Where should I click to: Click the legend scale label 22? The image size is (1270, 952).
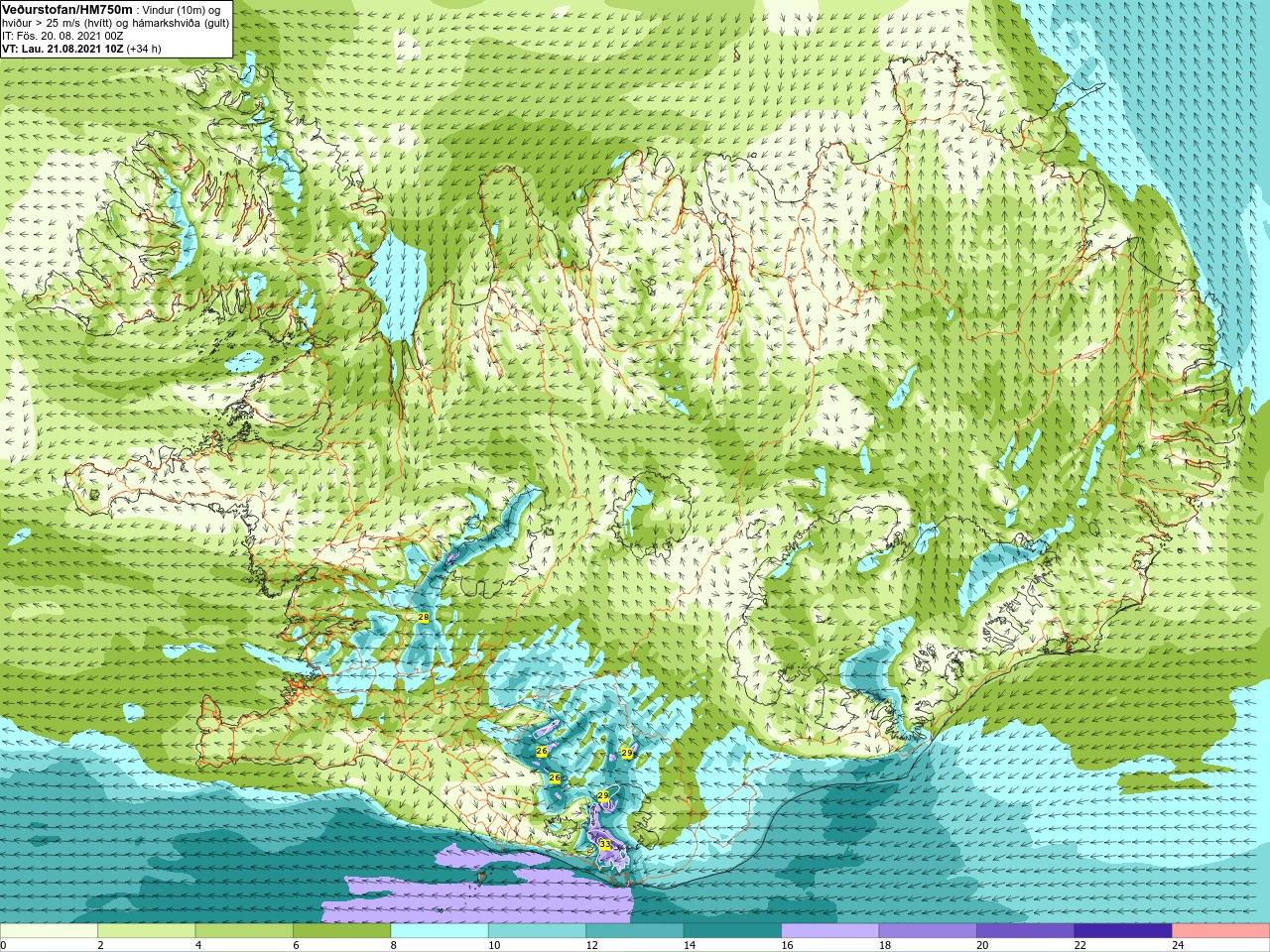point(1079,945)
